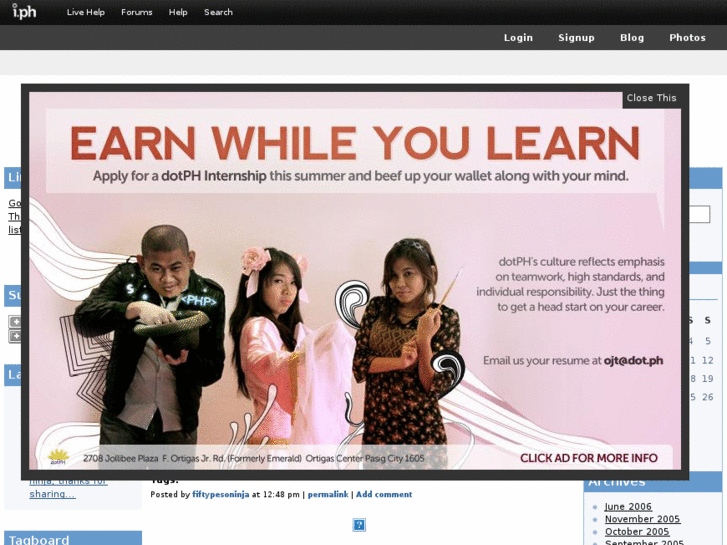Go to the Login page

coord(518,38)
